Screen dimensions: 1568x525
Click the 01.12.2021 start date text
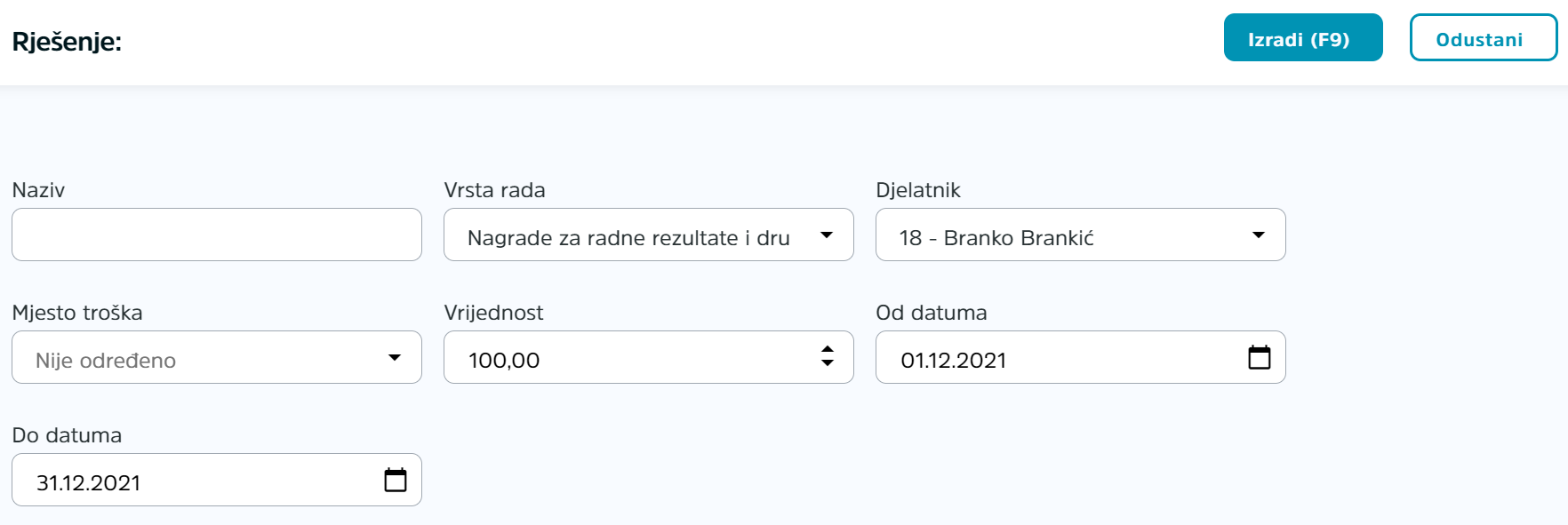(x=954, y=360)
